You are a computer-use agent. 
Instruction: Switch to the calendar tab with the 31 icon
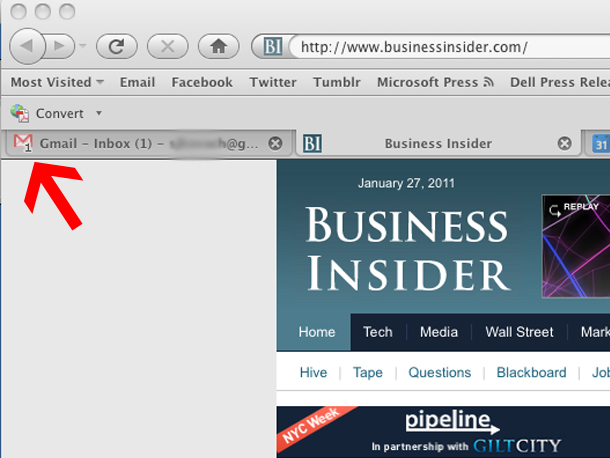click(x=598, y=144)
